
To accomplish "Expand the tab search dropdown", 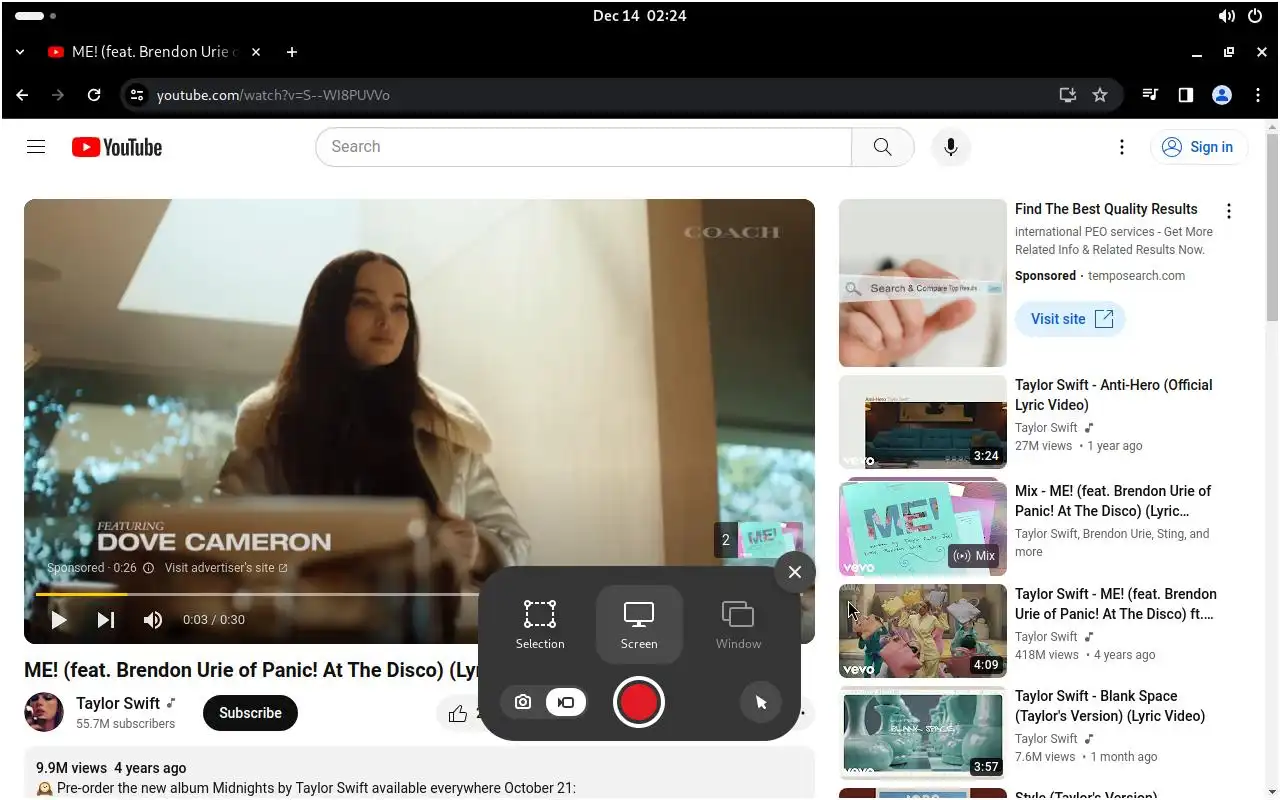I will pos(20,52).
